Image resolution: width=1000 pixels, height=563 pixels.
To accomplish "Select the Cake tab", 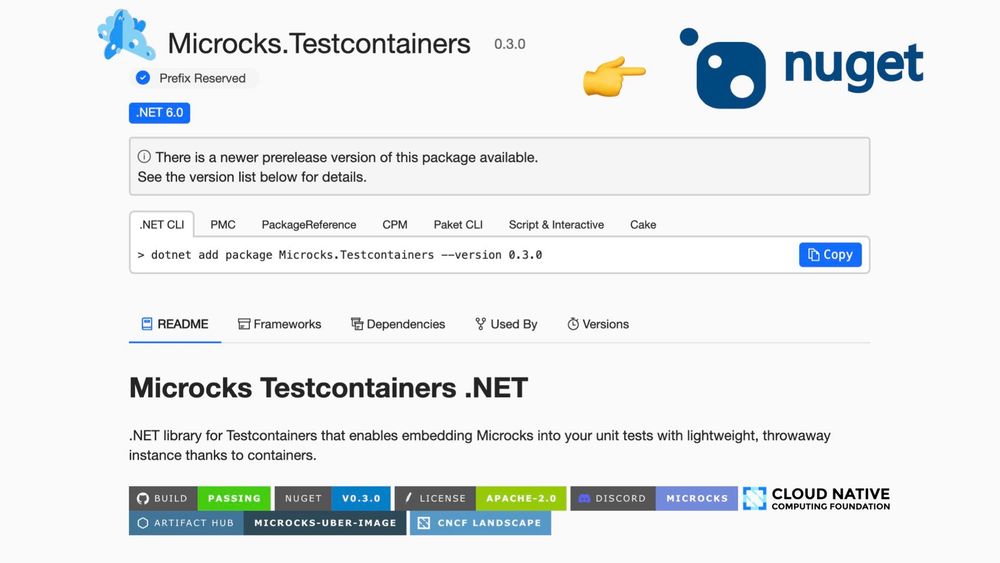I will pyautogui.click(x=643, y=224).
